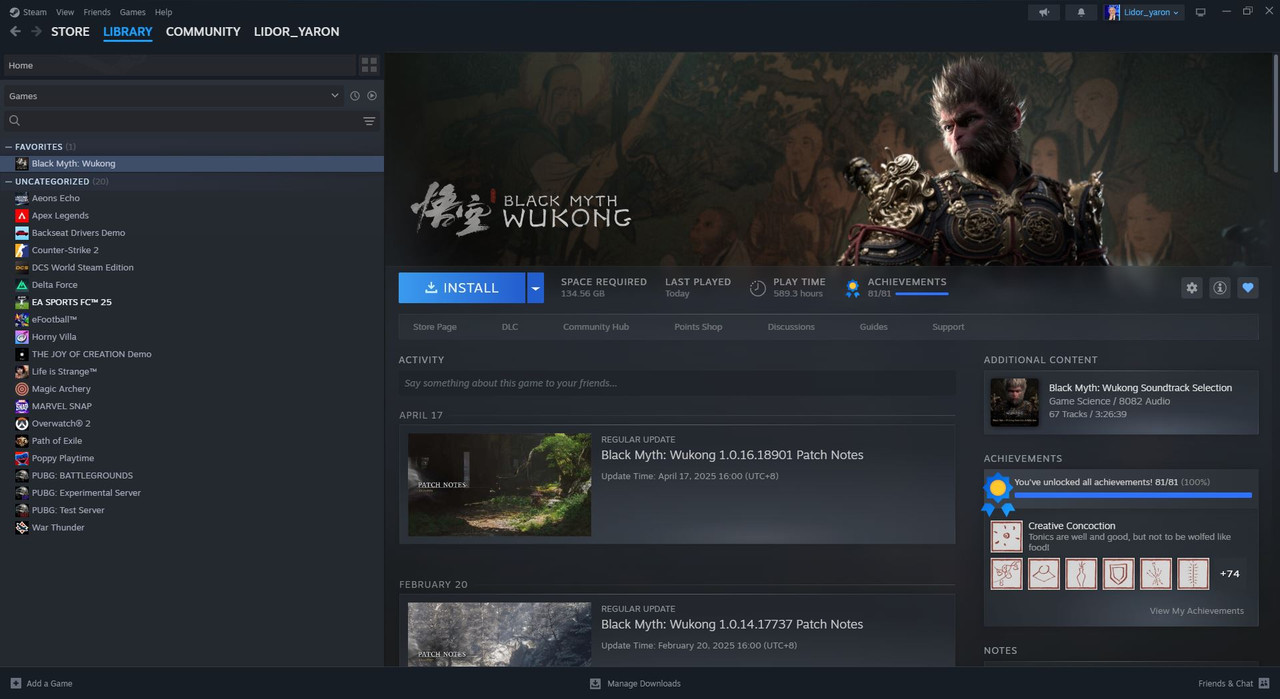Toggle favorite heart for Black Myth
1280x699 pixels.
coord(1248,288)
